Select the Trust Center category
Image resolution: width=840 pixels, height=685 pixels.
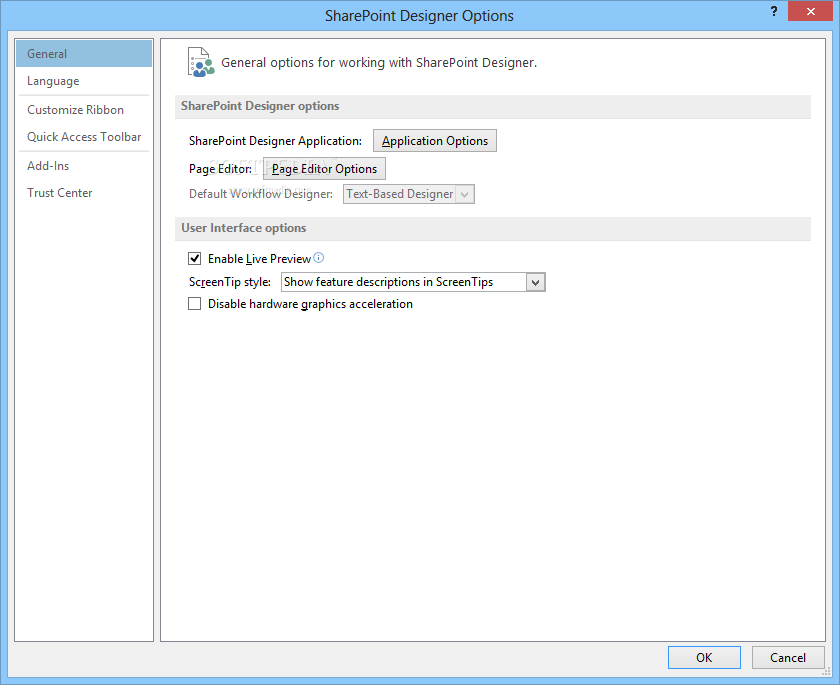(84, 193)
